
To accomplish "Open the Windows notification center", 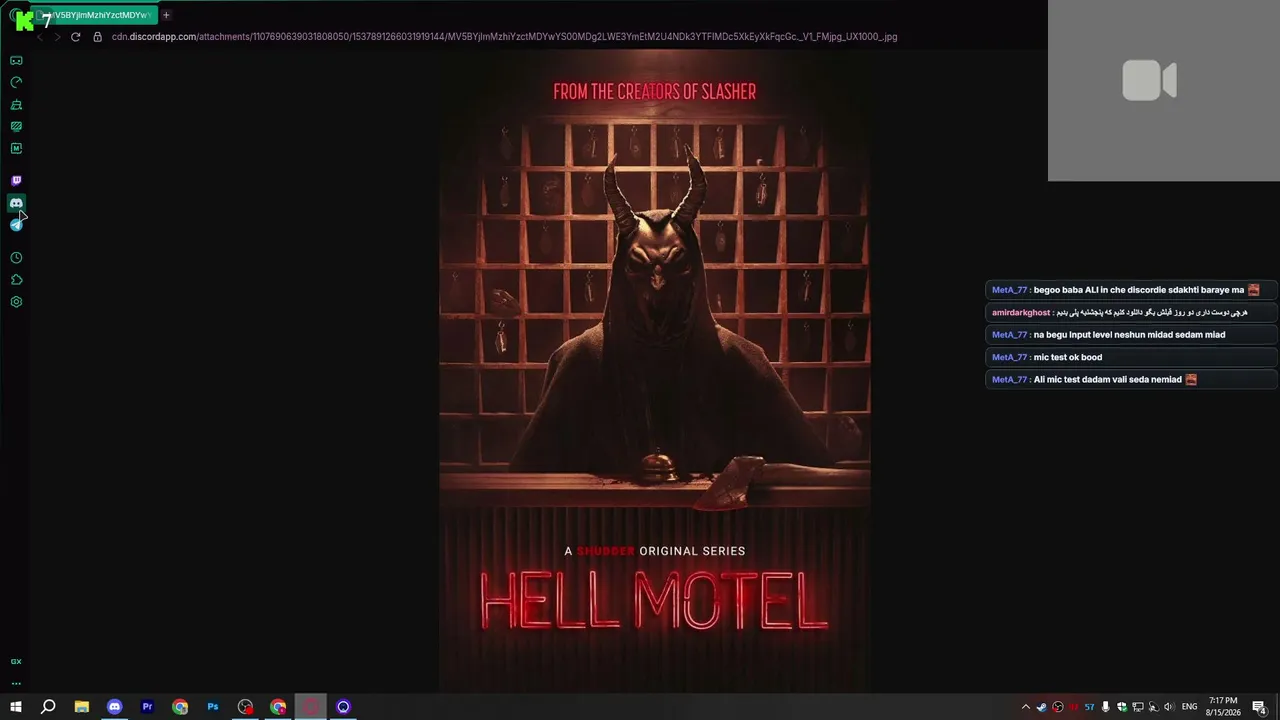I will [1260, 707].
